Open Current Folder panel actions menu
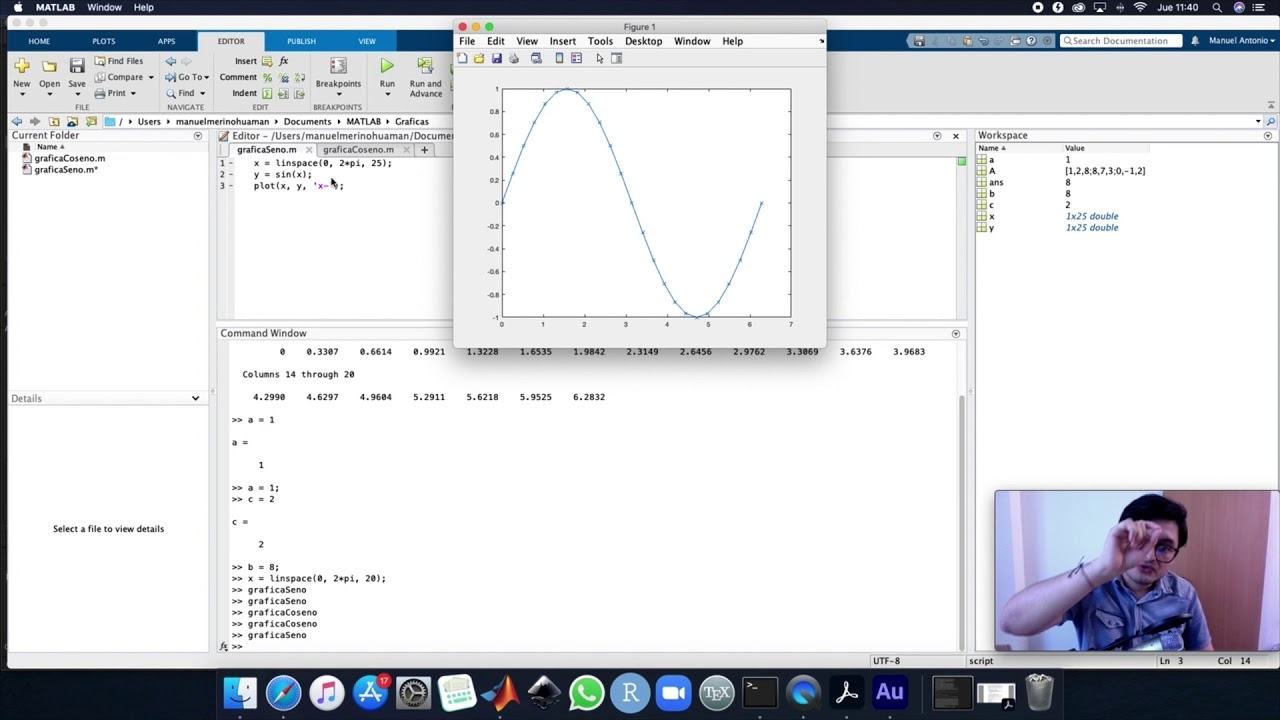 (x=197, y=136)
